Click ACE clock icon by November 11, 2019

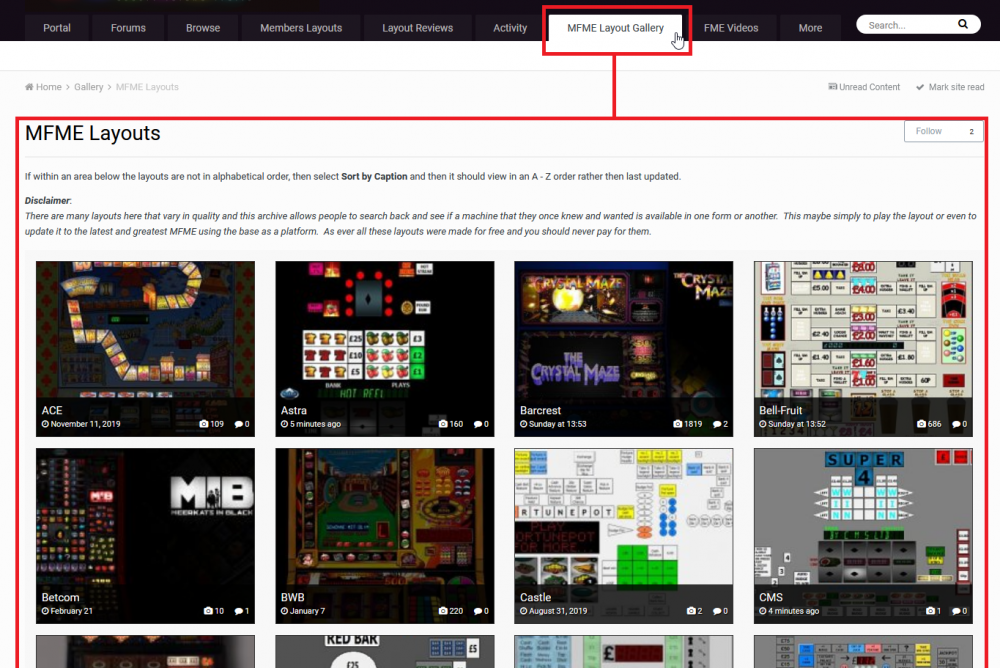click(x=45, y=424)
